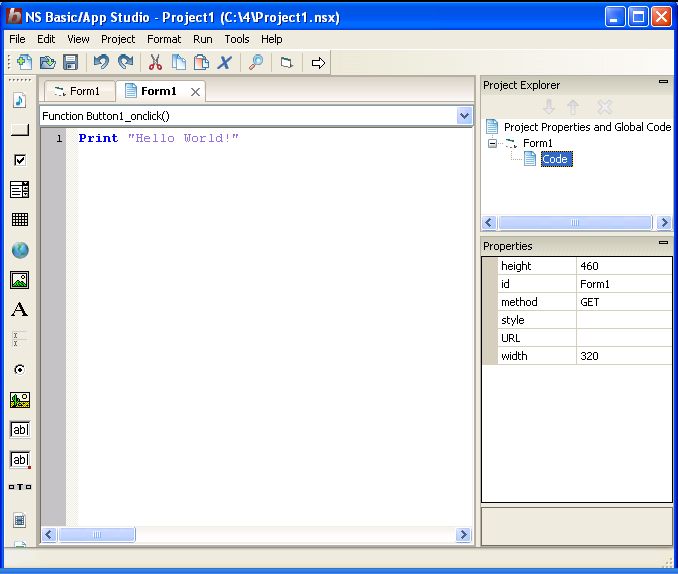This screenshot has width=678, height=574.
Task: Edit the id property value Form1
Action: [624, 284]
